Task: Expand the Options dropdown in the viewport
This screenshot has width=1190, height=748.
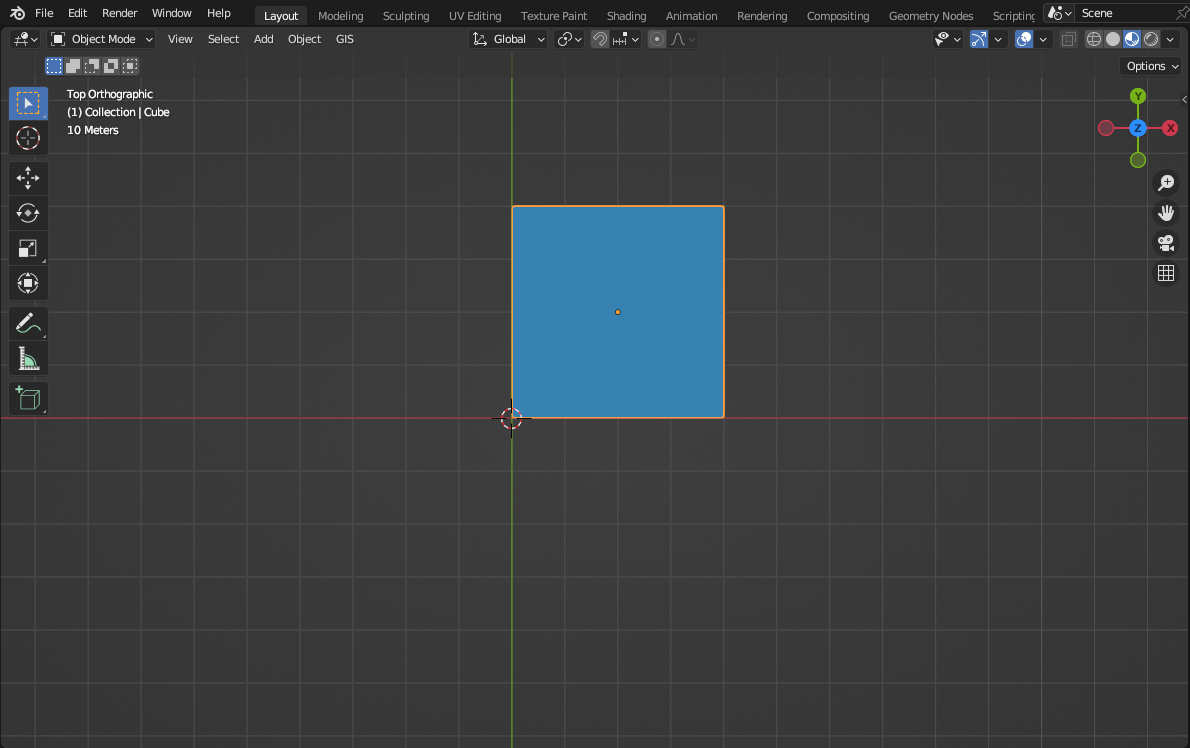Action: (1150, 65)
